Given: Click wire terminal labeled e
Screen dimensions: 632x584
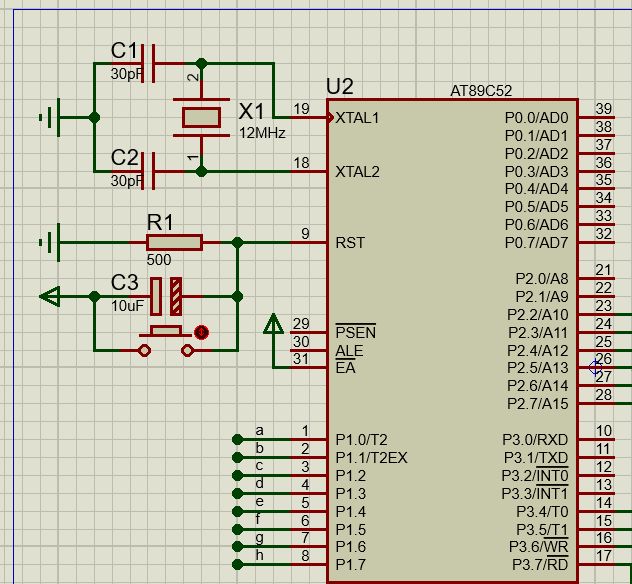Looking at the screenshot, I should point(238,511).
